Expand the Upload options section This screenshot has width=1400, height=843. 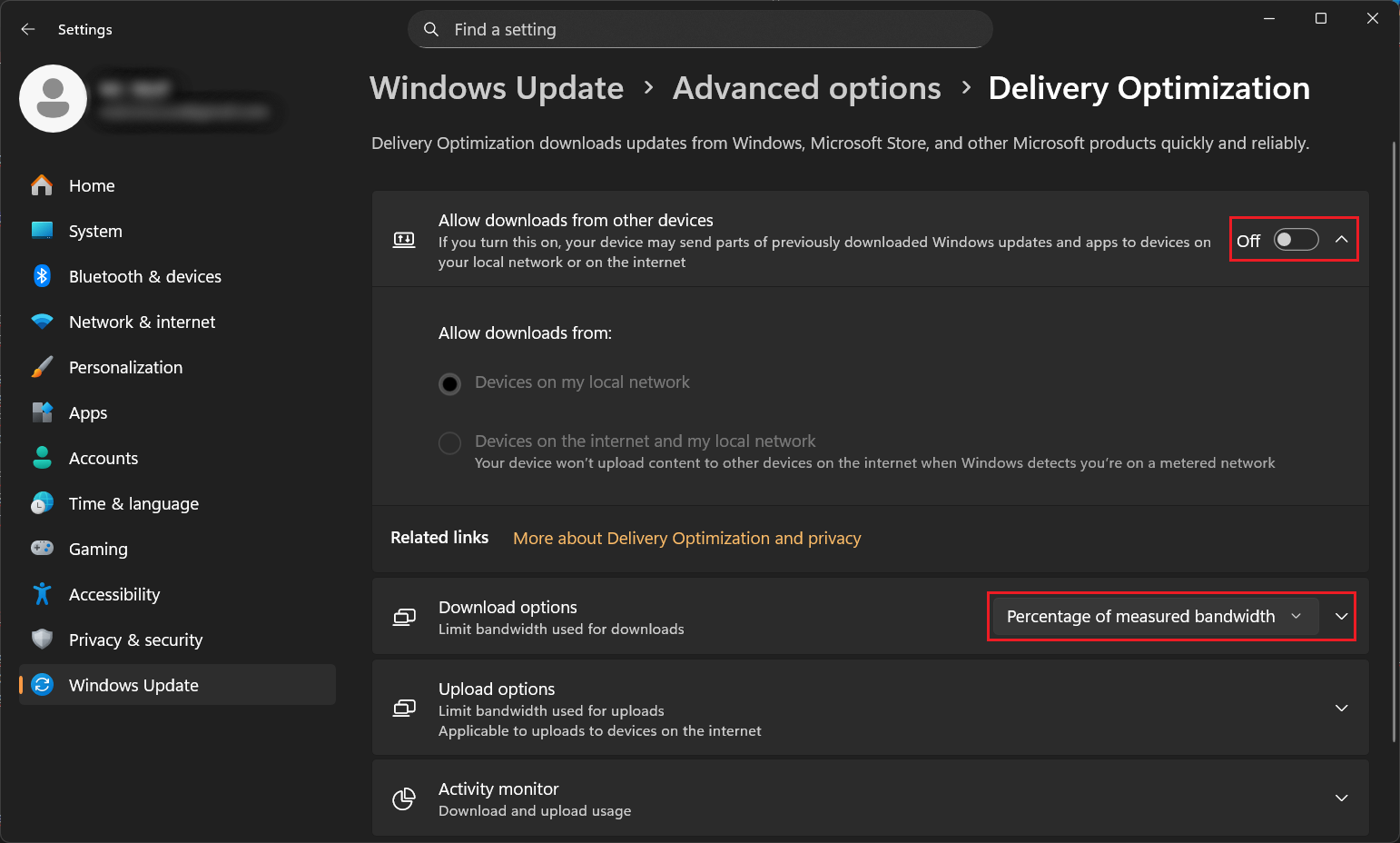tap(1341, 708)
